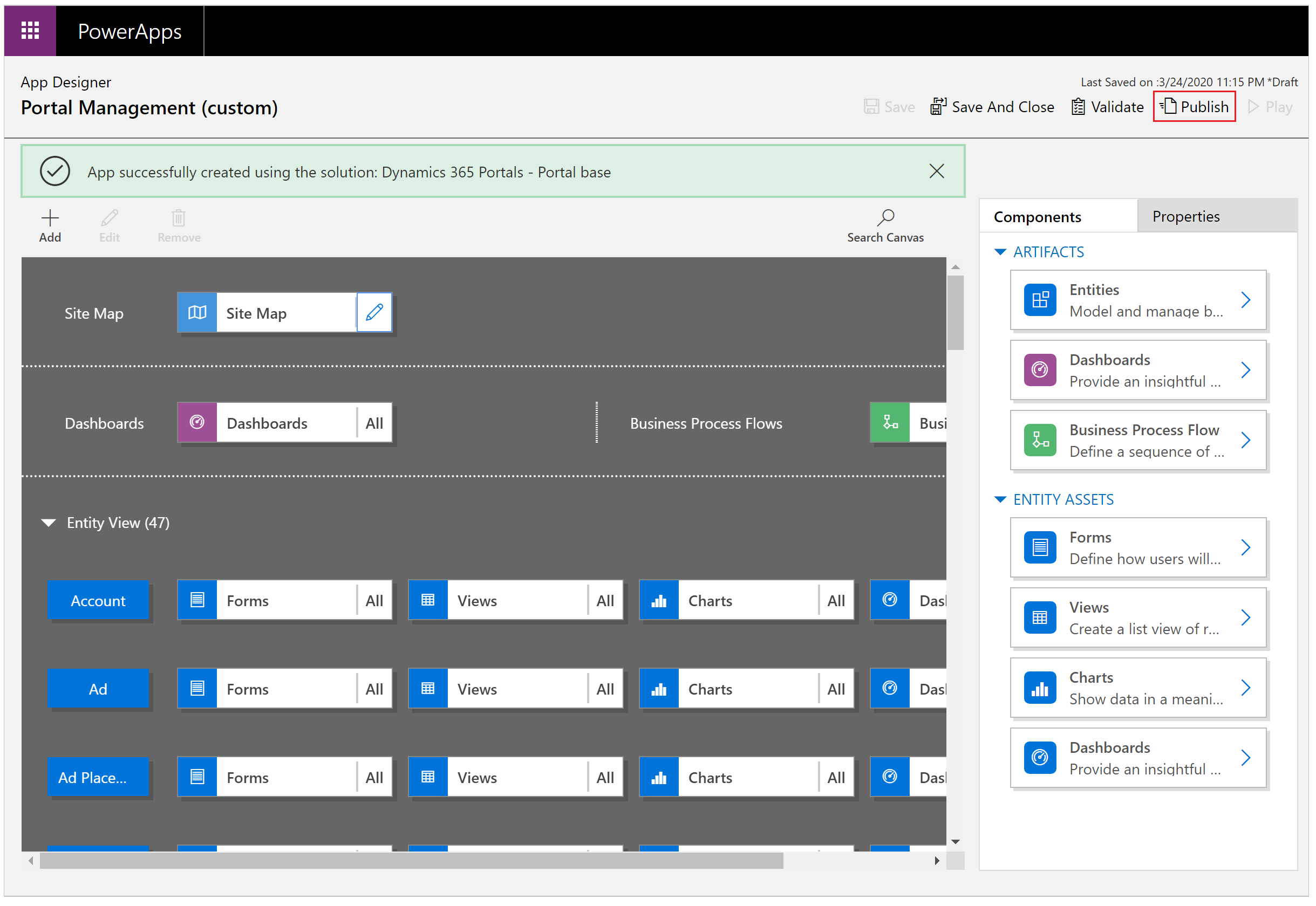1316x906 pixels.
Task: Click the Publish button in the toolbar
Action: 1197,107
